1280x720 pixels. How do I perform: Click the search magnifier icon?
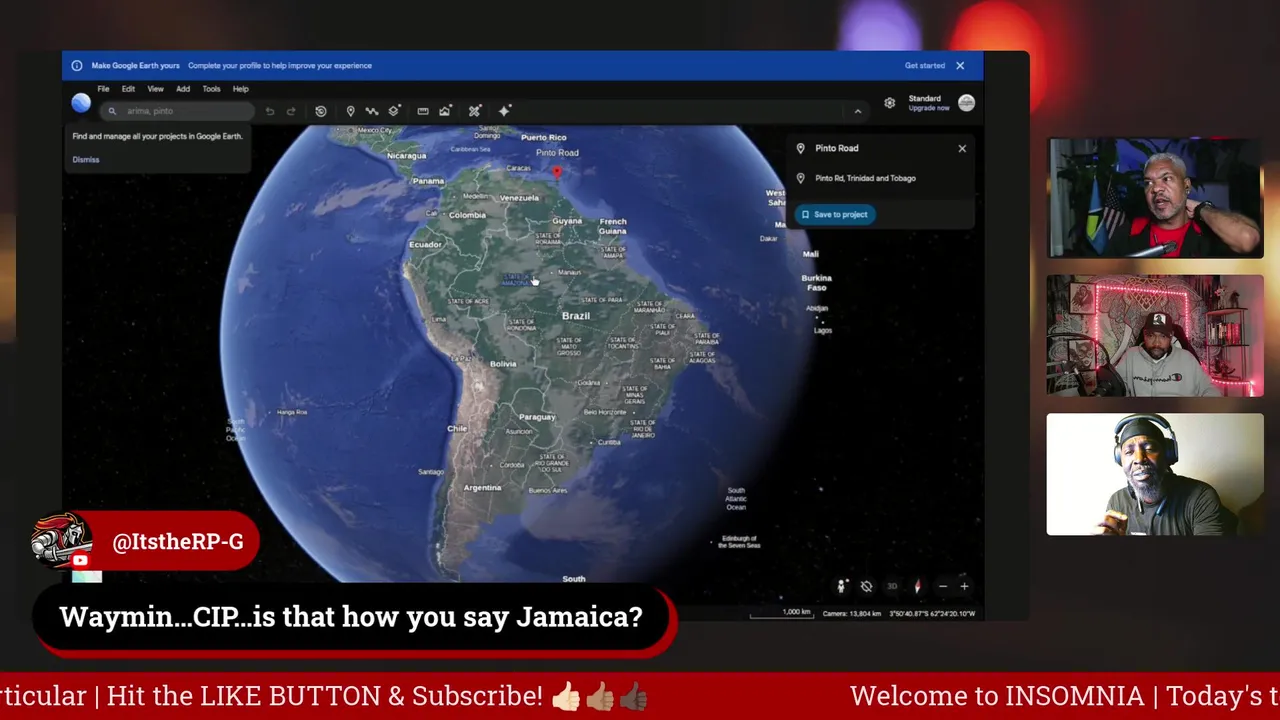(x=112, y=111)
